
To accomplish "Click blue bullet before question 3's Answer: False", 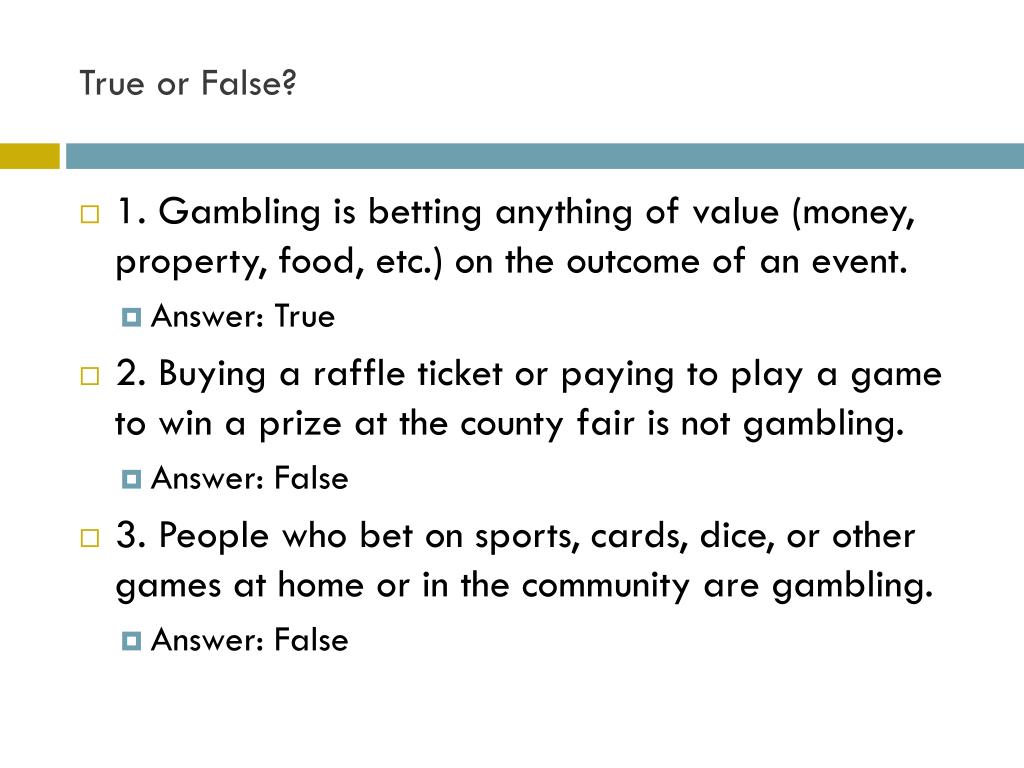I will click(131, 641).
